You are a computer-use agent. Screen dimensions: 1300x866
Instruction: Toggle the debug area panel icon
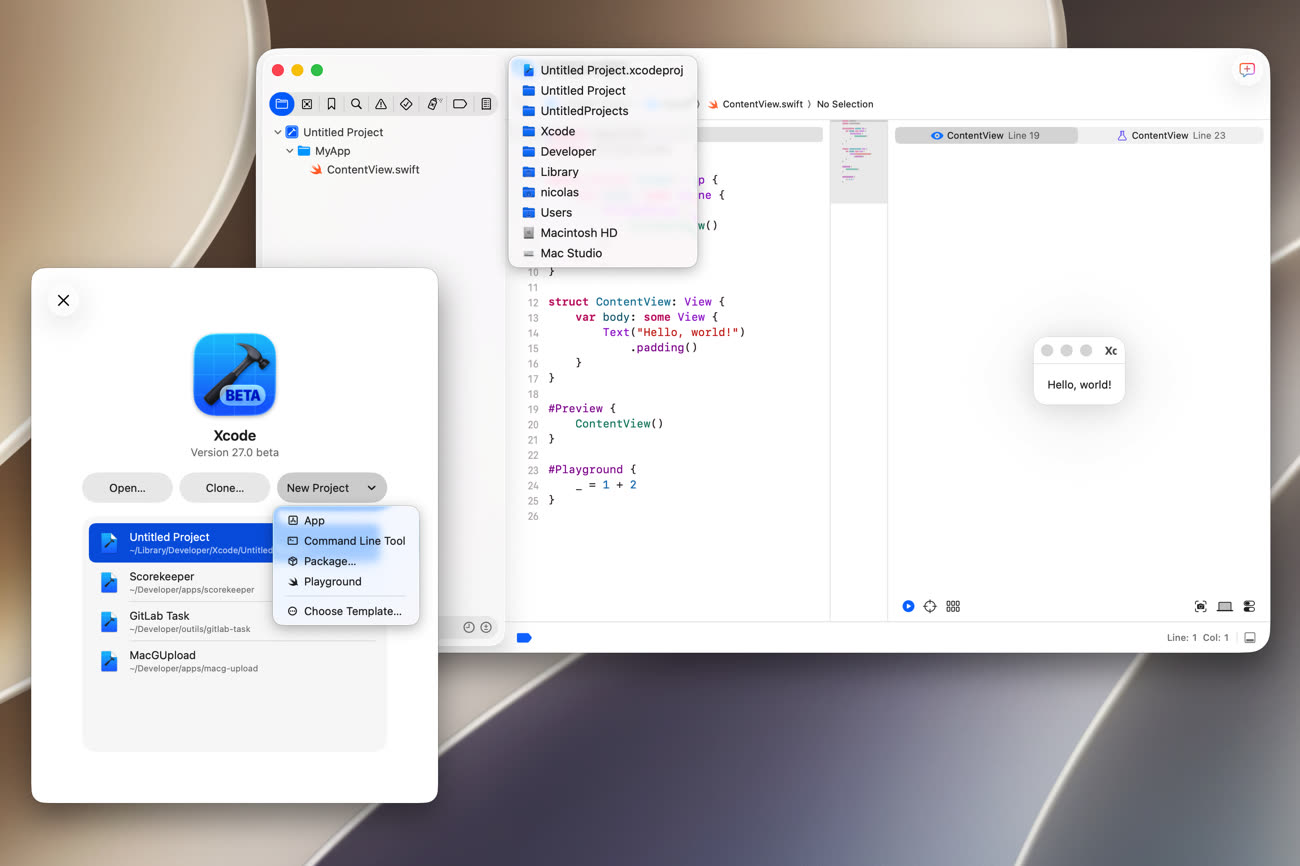pyautogui.click(x=1249, y=638)
